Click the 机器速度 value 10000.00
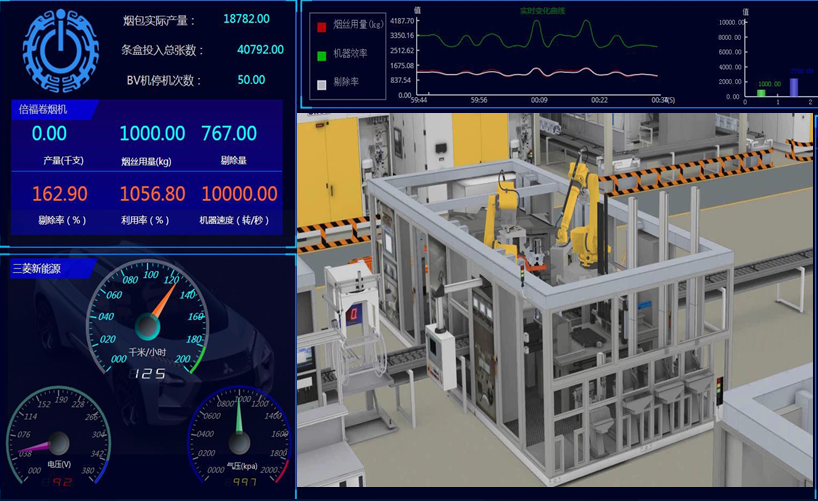The width and height of the screenshot is (818, 501). pyautogui.click(x=238, y=194)
